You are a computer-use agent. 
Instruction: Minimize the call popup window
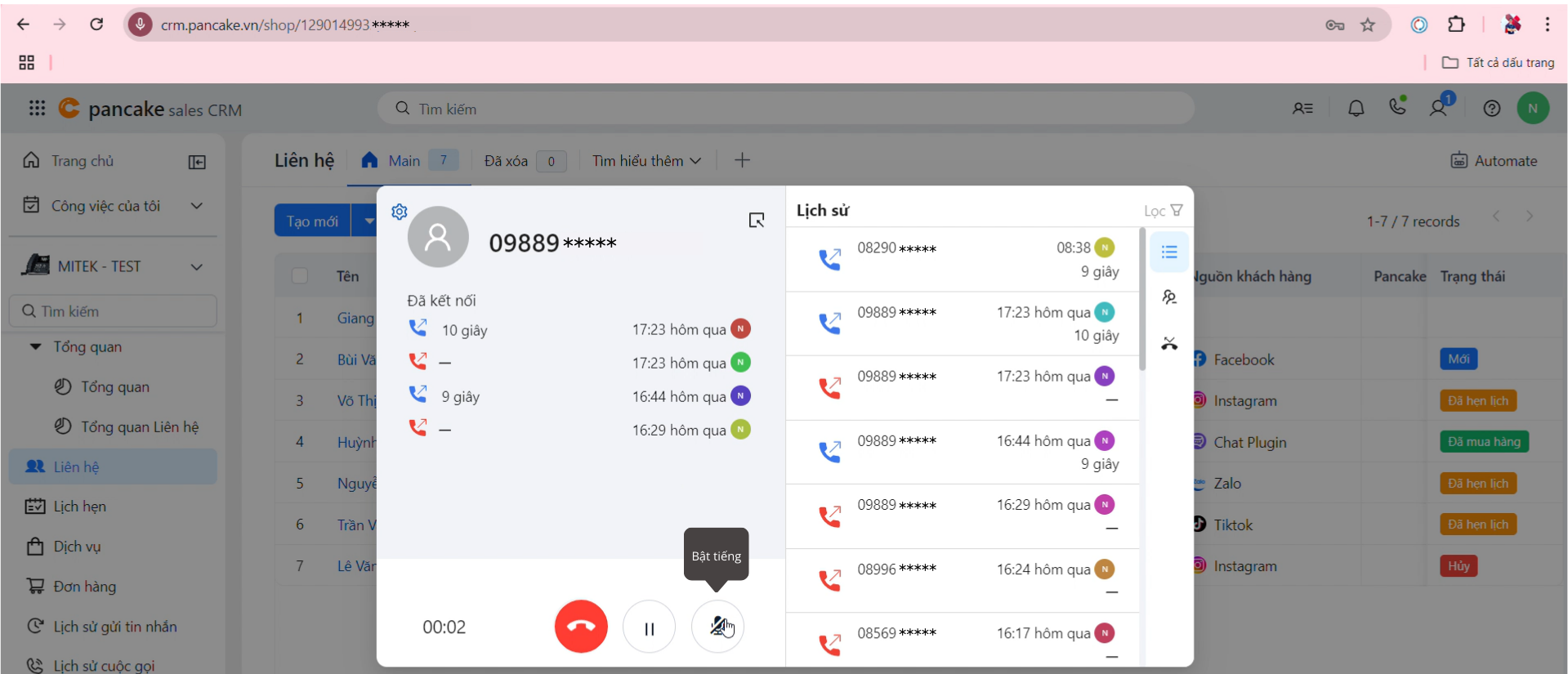[757, 220]
